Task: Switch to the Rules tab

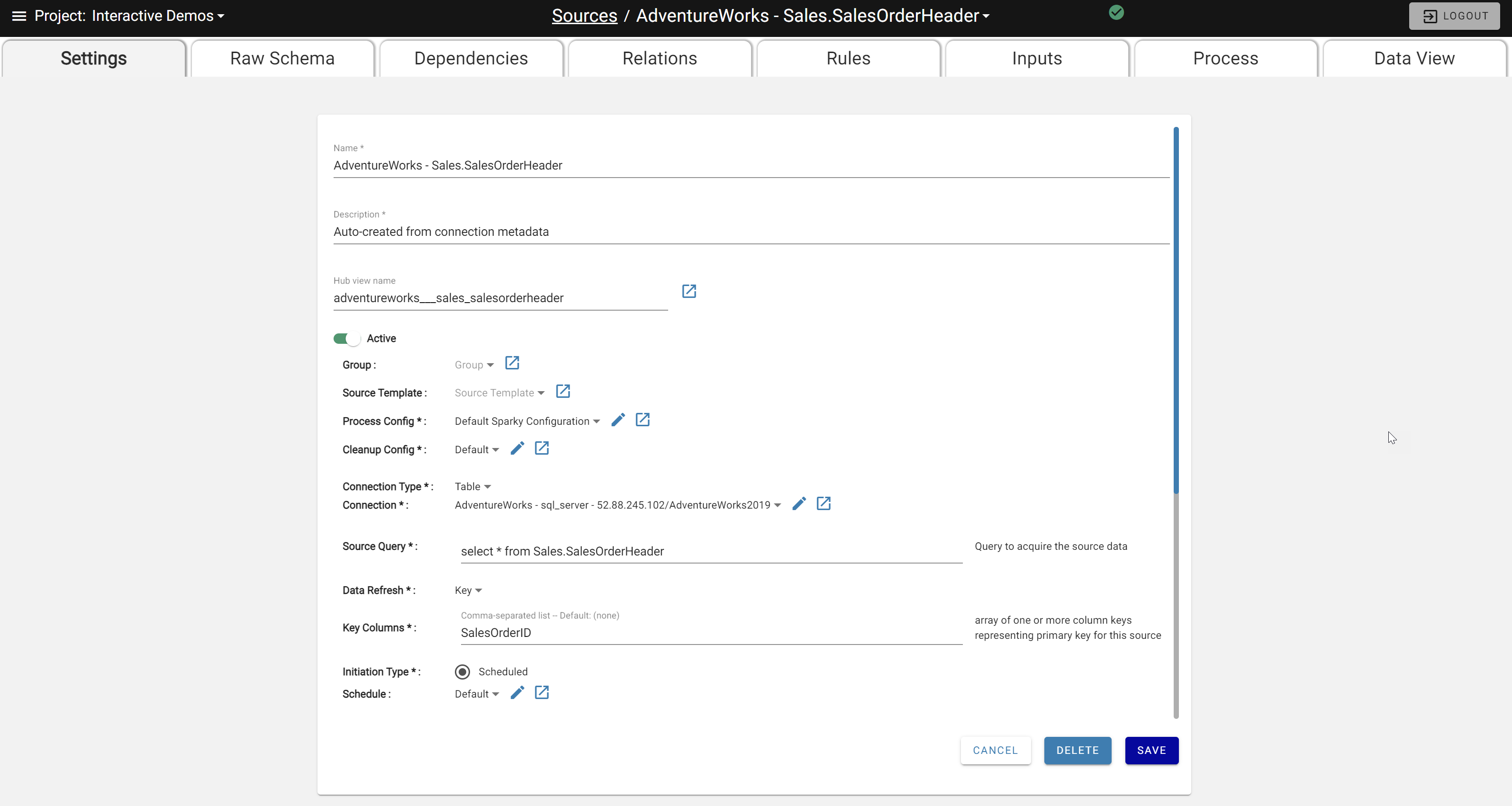Action: (848, 58)
